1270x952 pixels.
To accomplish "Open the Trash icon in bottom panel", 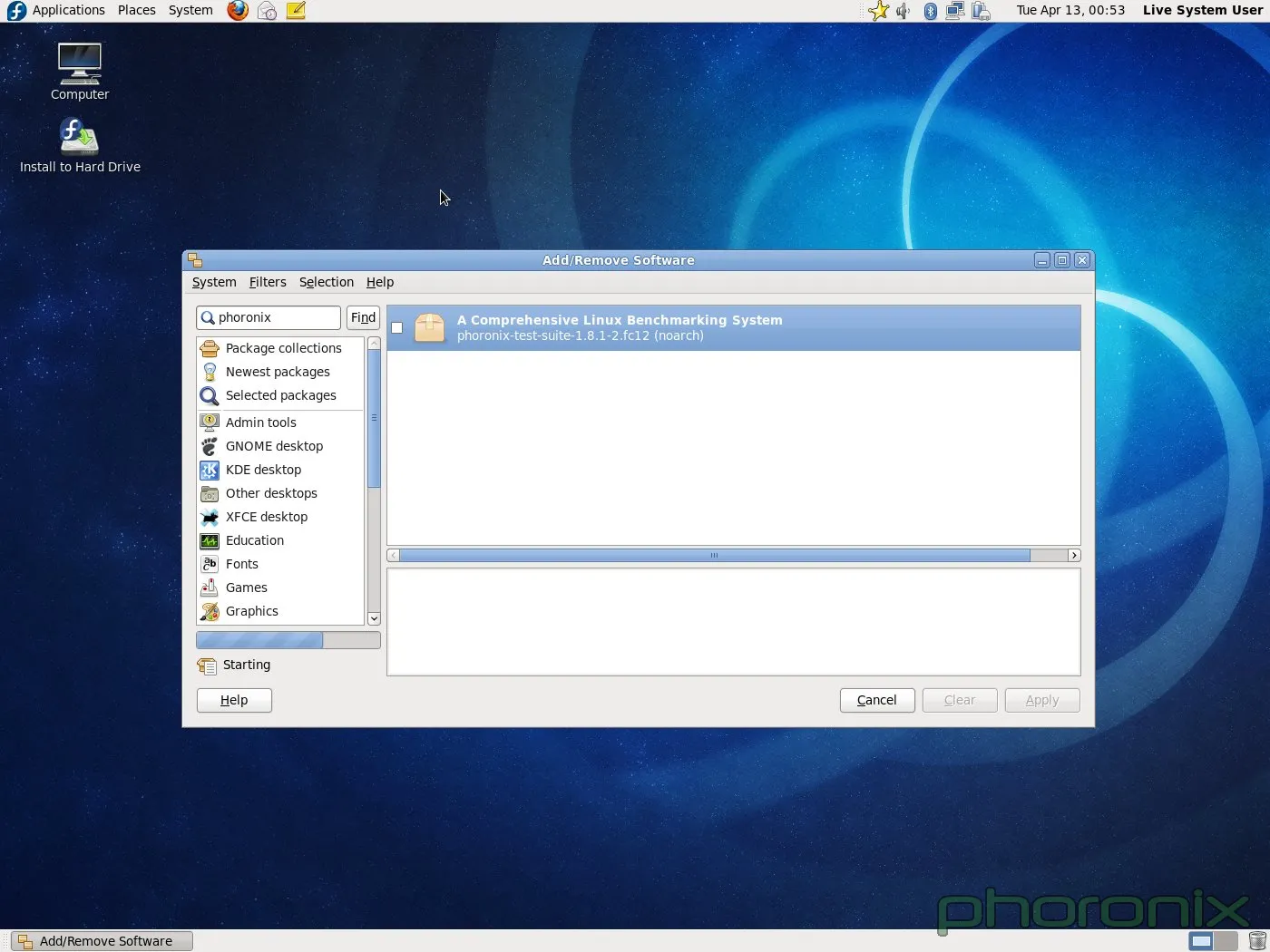I will [1257, 941].
